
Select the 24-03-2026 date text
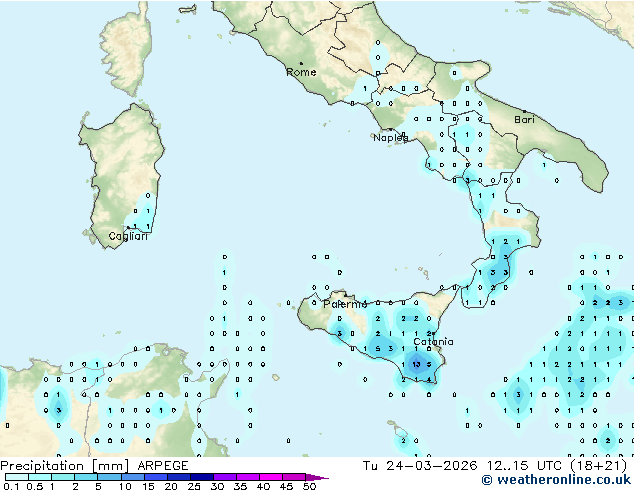coord(431,466)
